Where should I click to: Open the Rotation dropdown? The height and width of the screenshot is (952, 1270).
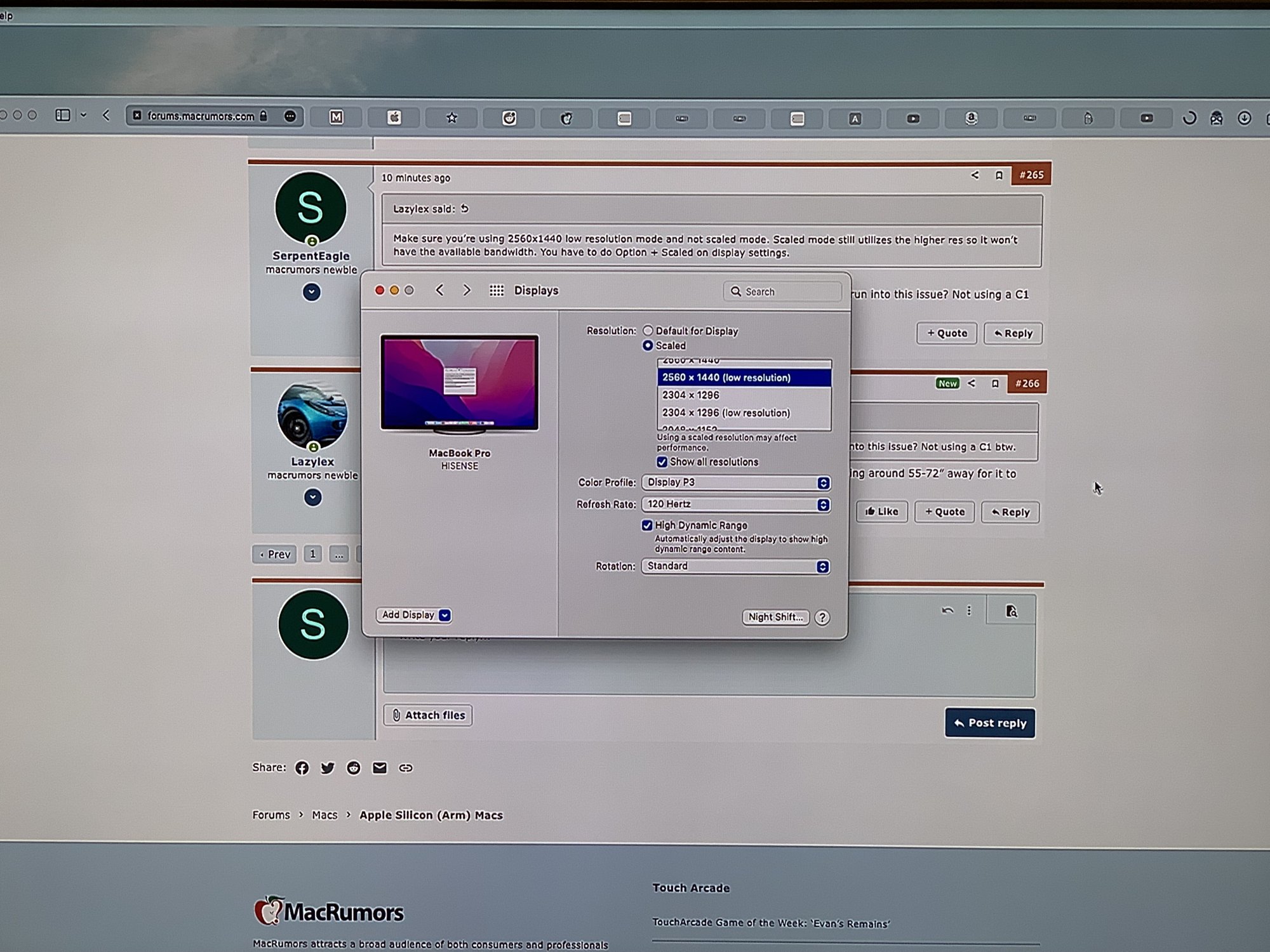(735, 566)
